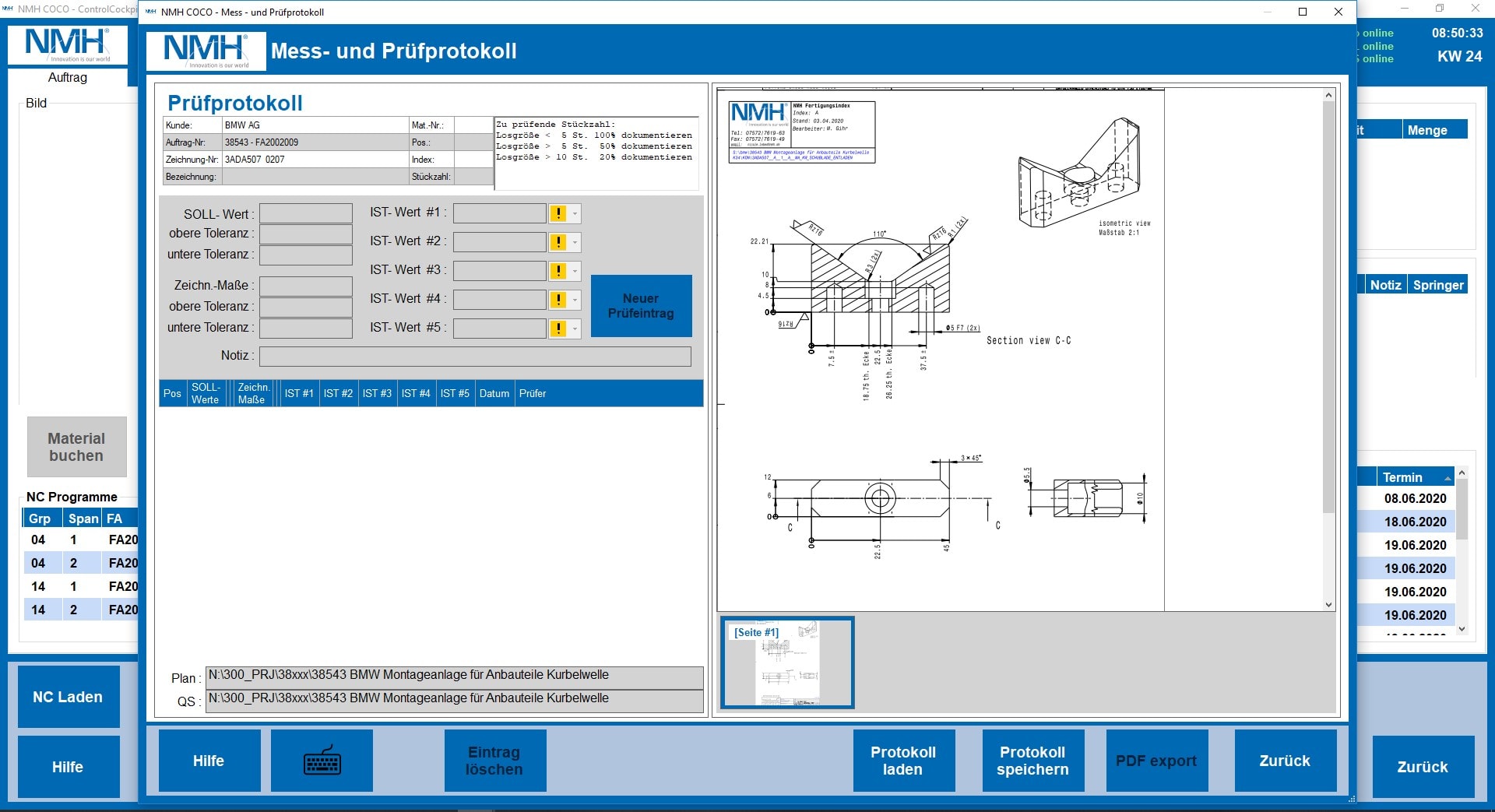
Task: Click the Span column header in NC Programme
Action: click(x=83, y=518)
